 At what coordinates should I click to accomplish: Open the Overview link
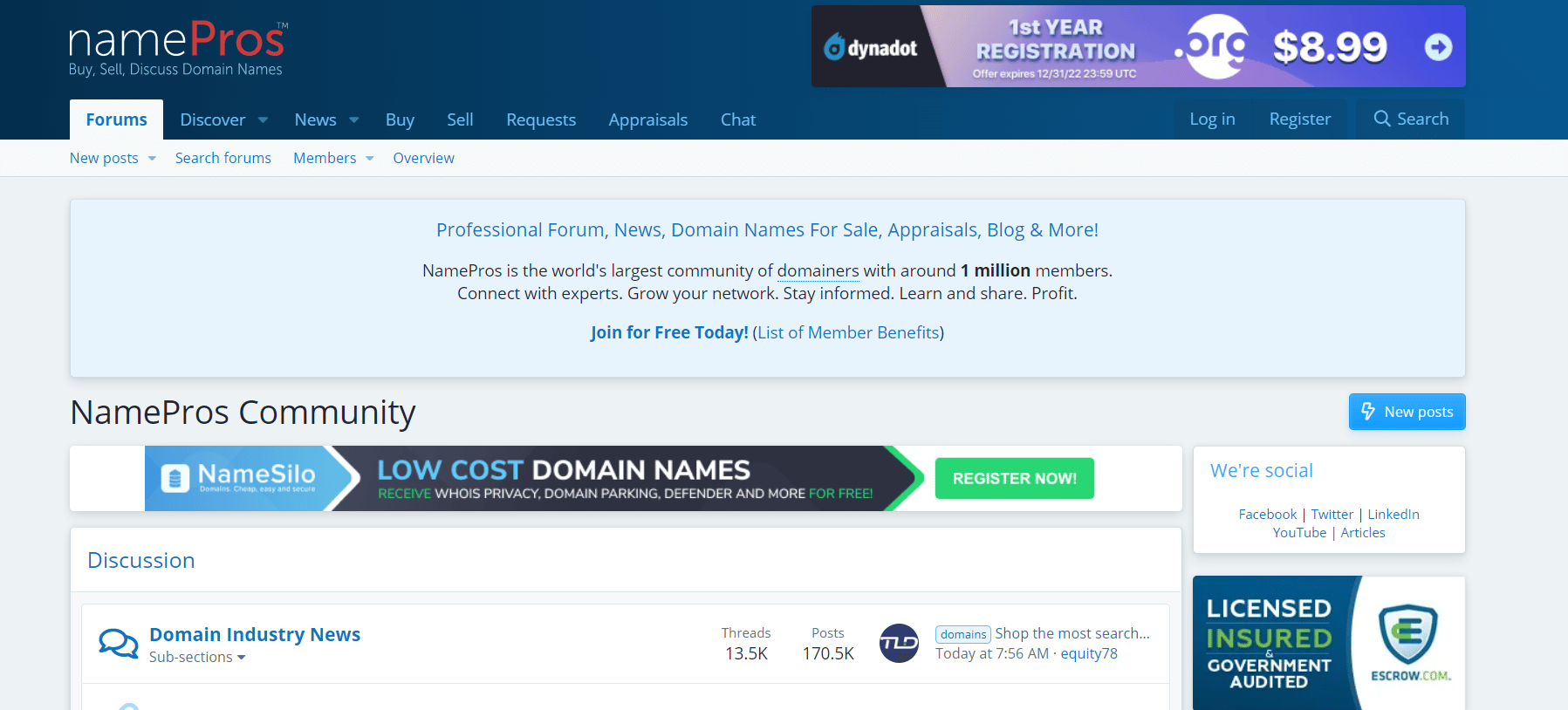[423, 158]
